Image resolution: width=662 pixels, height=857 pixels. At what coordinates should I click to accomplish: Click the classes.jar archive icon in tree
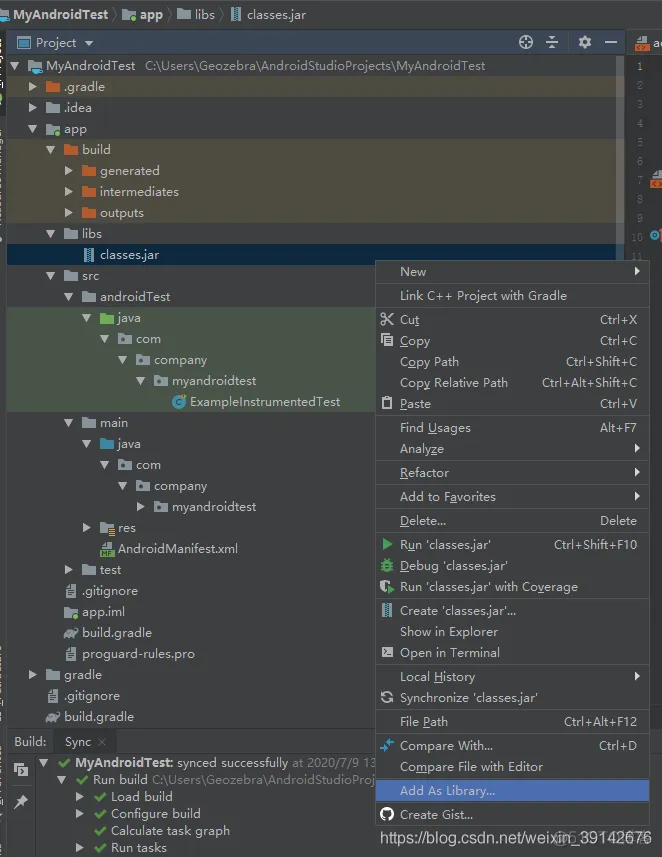(x=88, y=255)
